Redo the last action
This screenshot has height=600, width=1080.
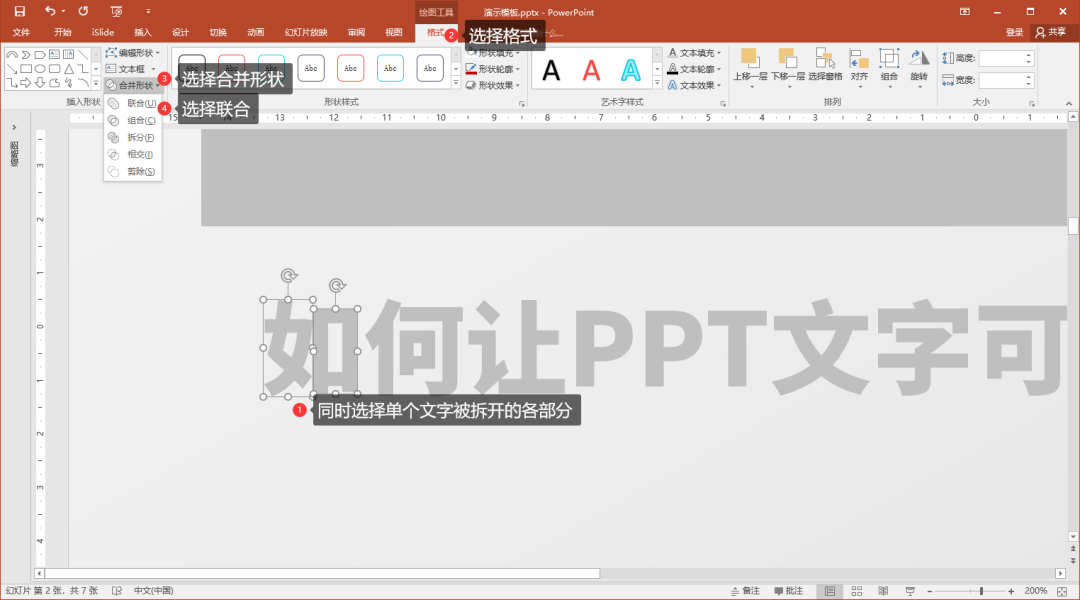coord(83,11)
